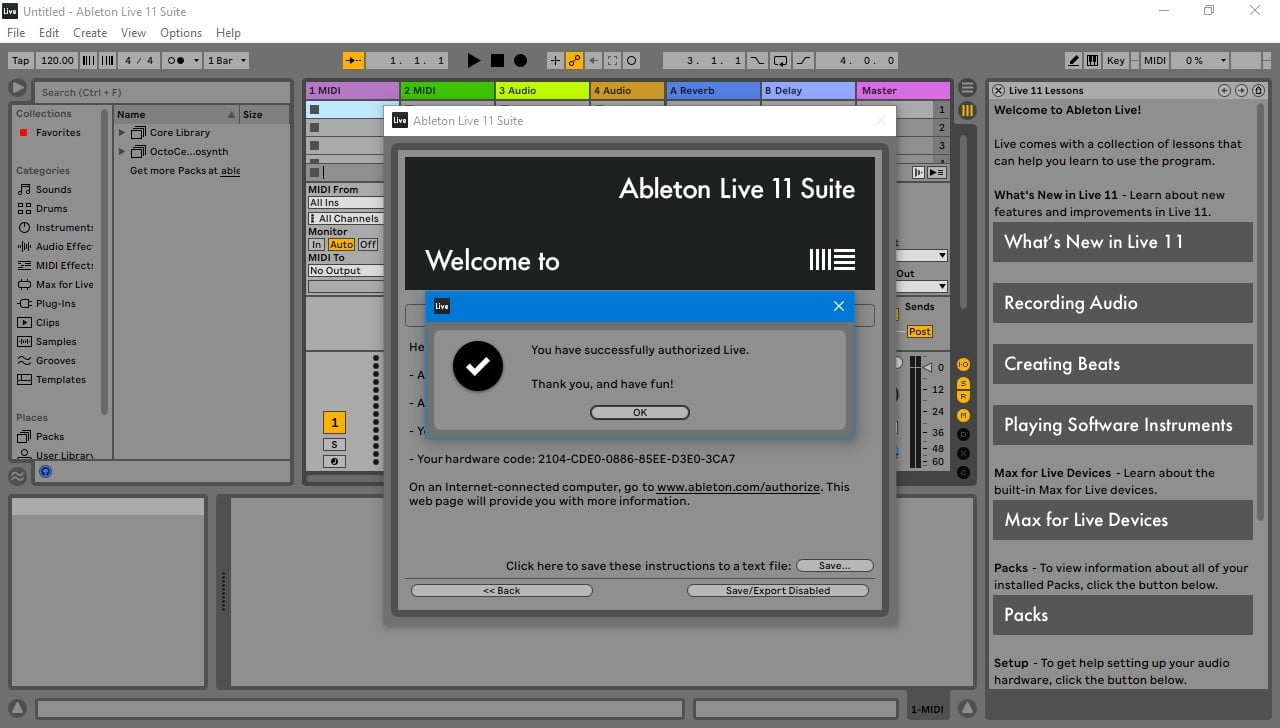Toggle Automation Arm button
The width and height of the screenshot is (1280, 728).
click(575, 60)
